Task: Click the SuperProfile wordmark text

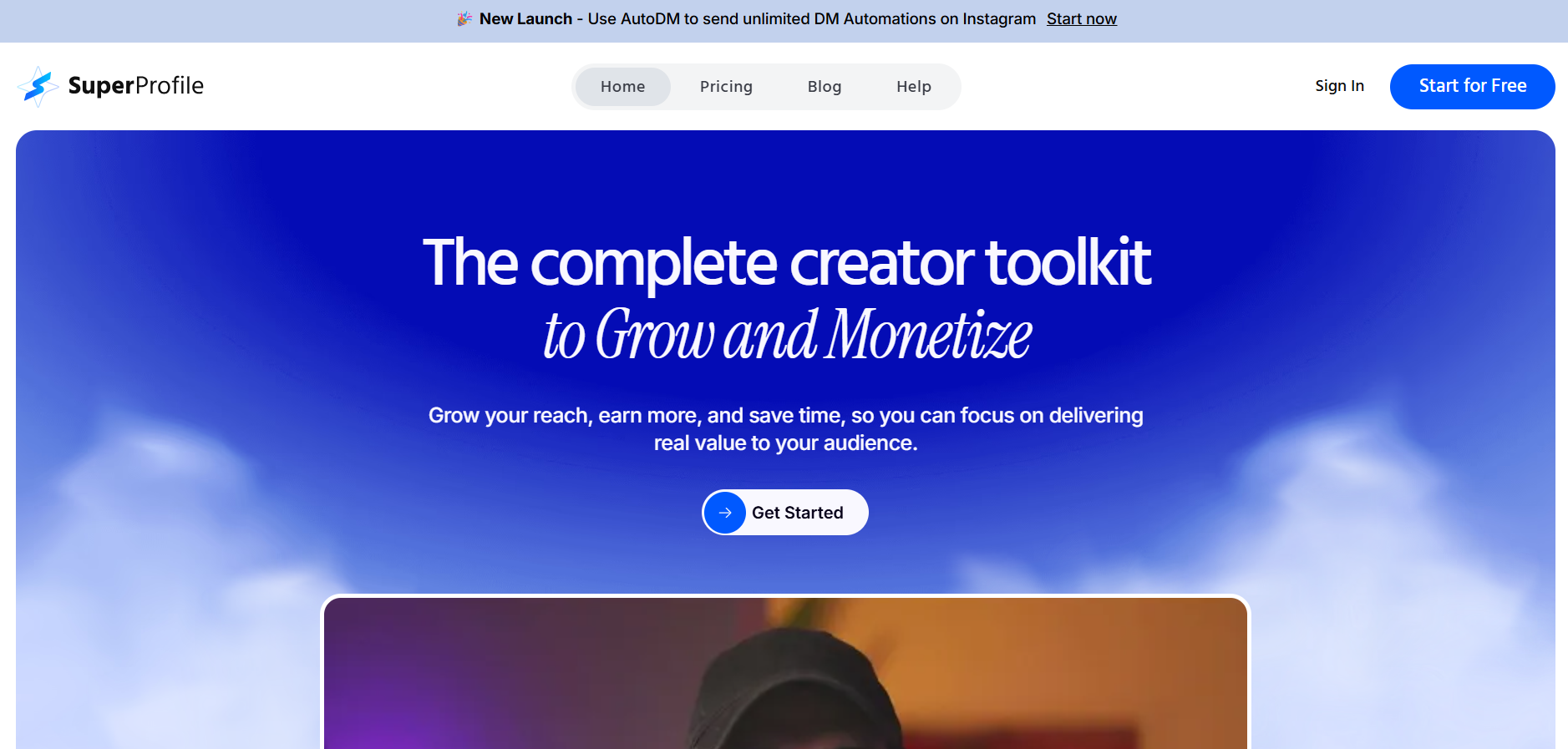Action: coord(136,86)
